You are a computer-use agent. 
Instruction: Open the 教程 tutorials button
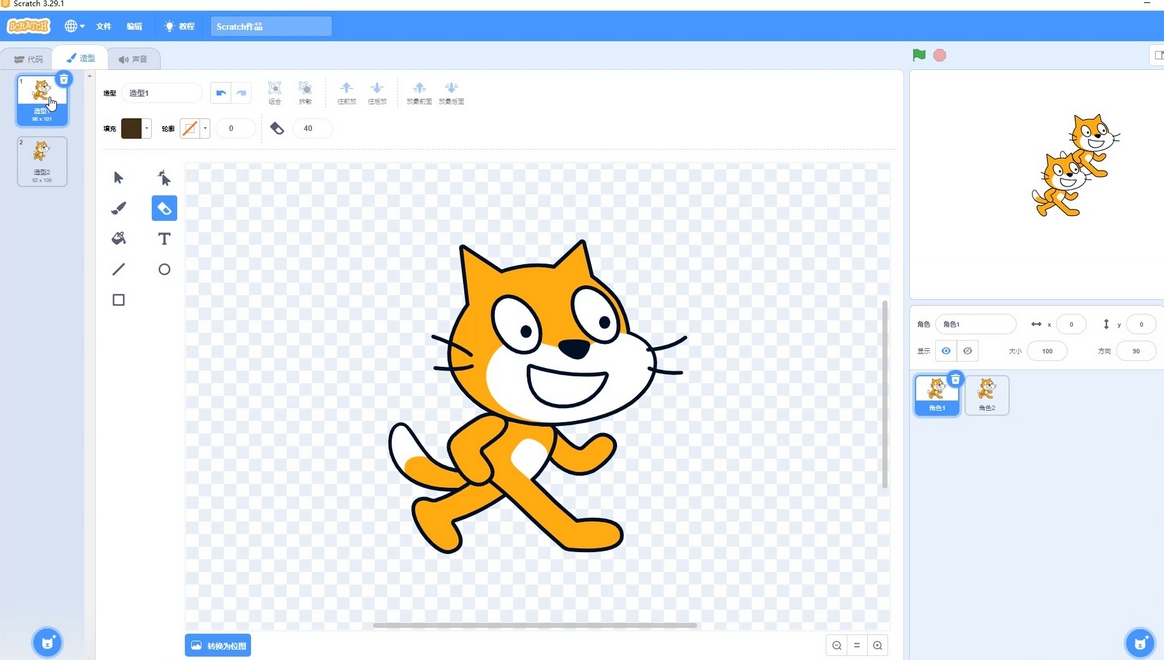tap(179, 26)
